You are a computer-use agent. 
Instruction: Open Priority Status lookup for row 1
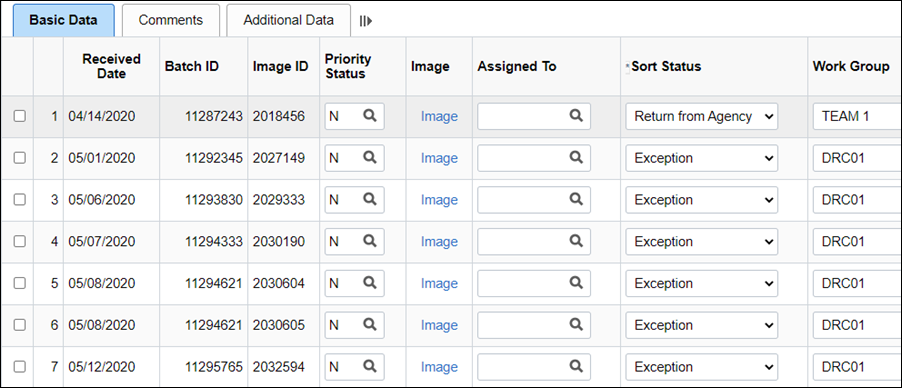tap(370, 116)
